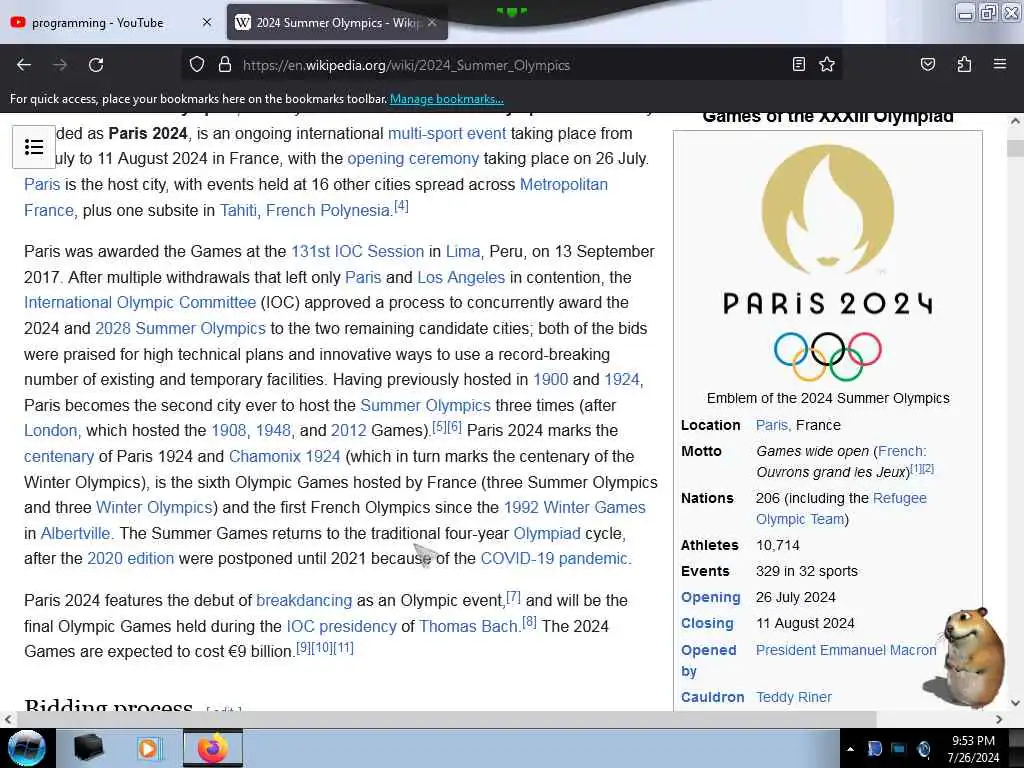Close the programming - YouTube tab

coord(206,22)
